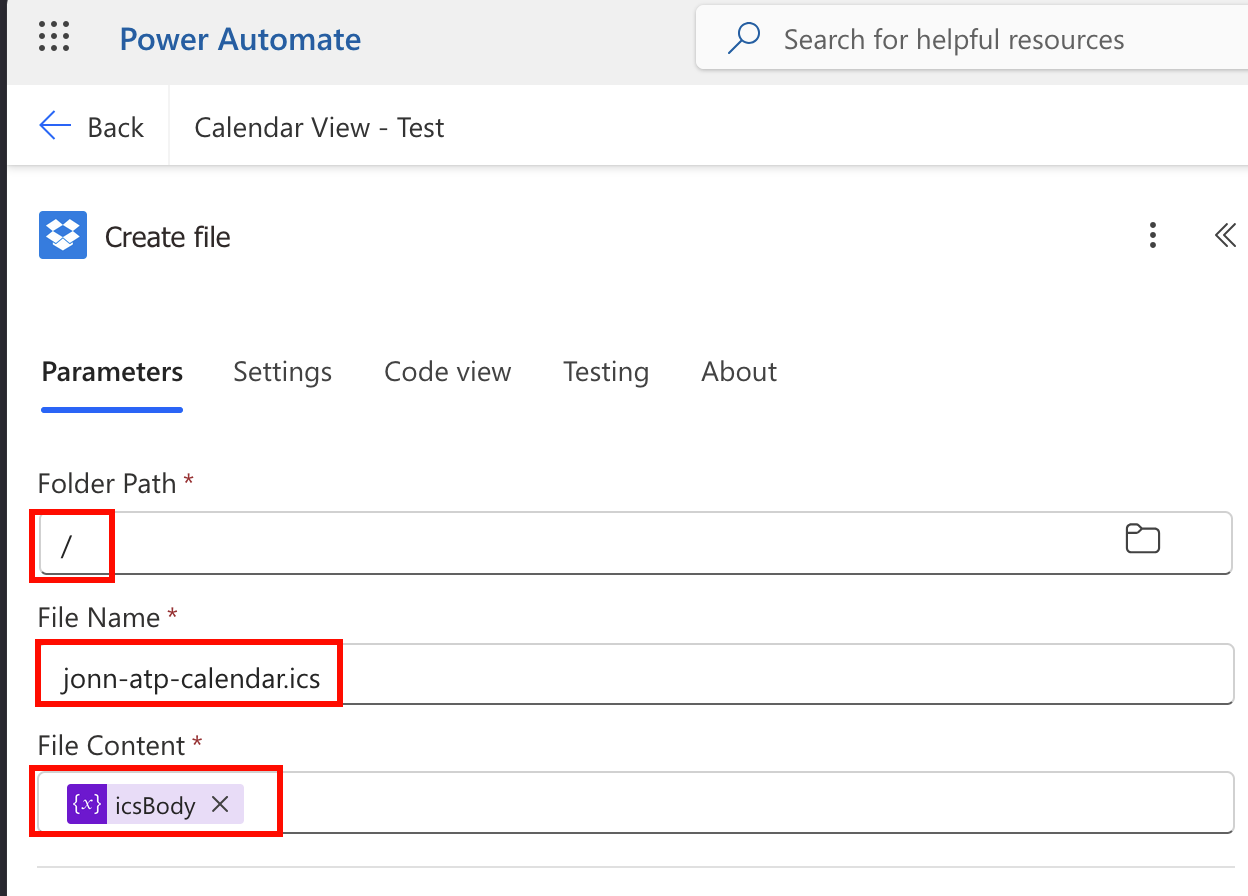Viewport: 1248px width, 896px height.
Task: Click the File Name field
Action: (x=635, y=674)
